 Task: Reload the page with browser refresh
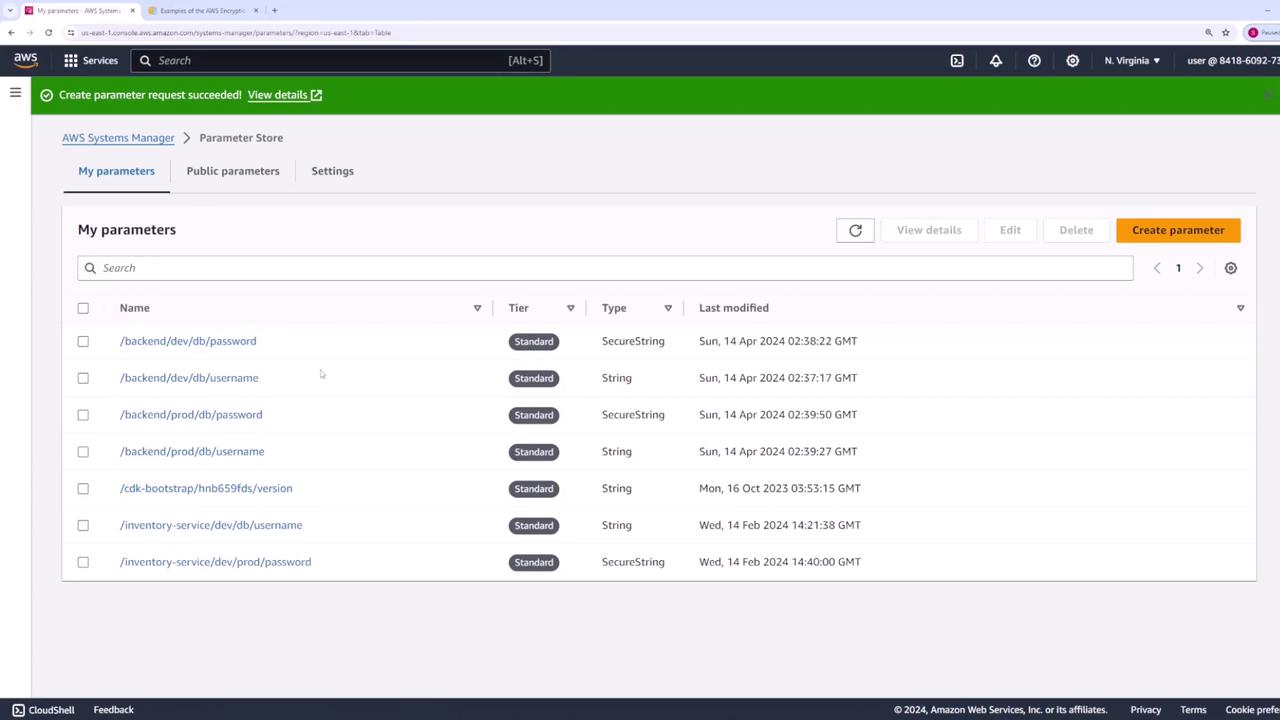click(x=48, y=32)
